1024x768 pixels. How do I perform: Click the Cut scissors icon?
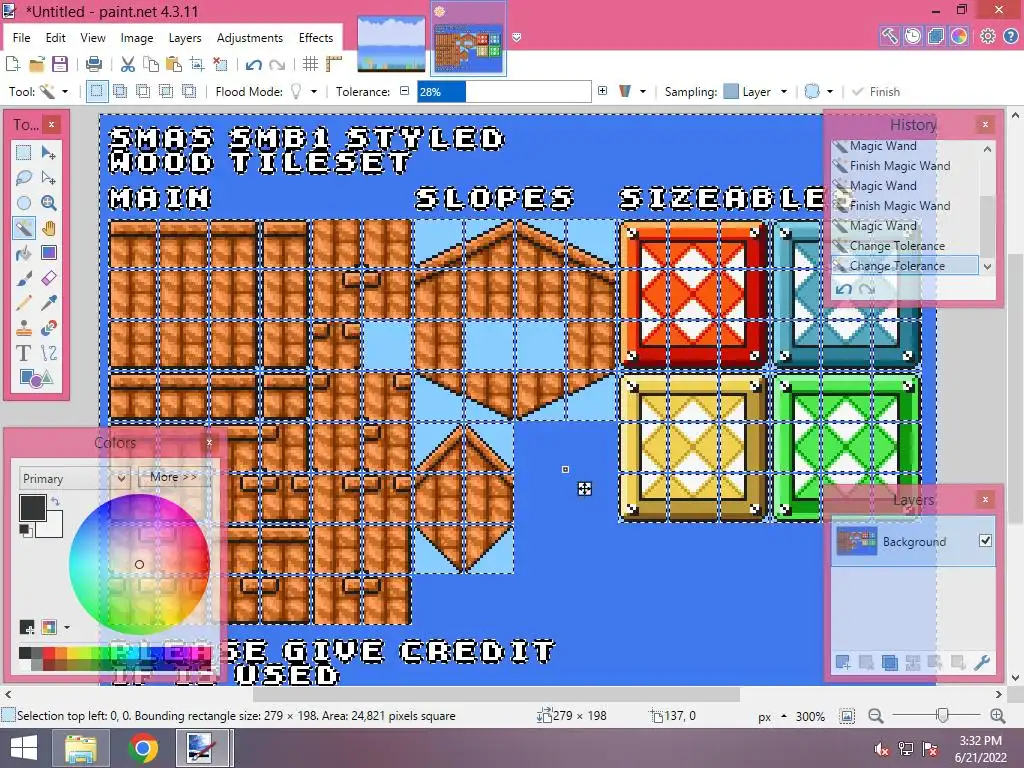(x=127, y=64)
